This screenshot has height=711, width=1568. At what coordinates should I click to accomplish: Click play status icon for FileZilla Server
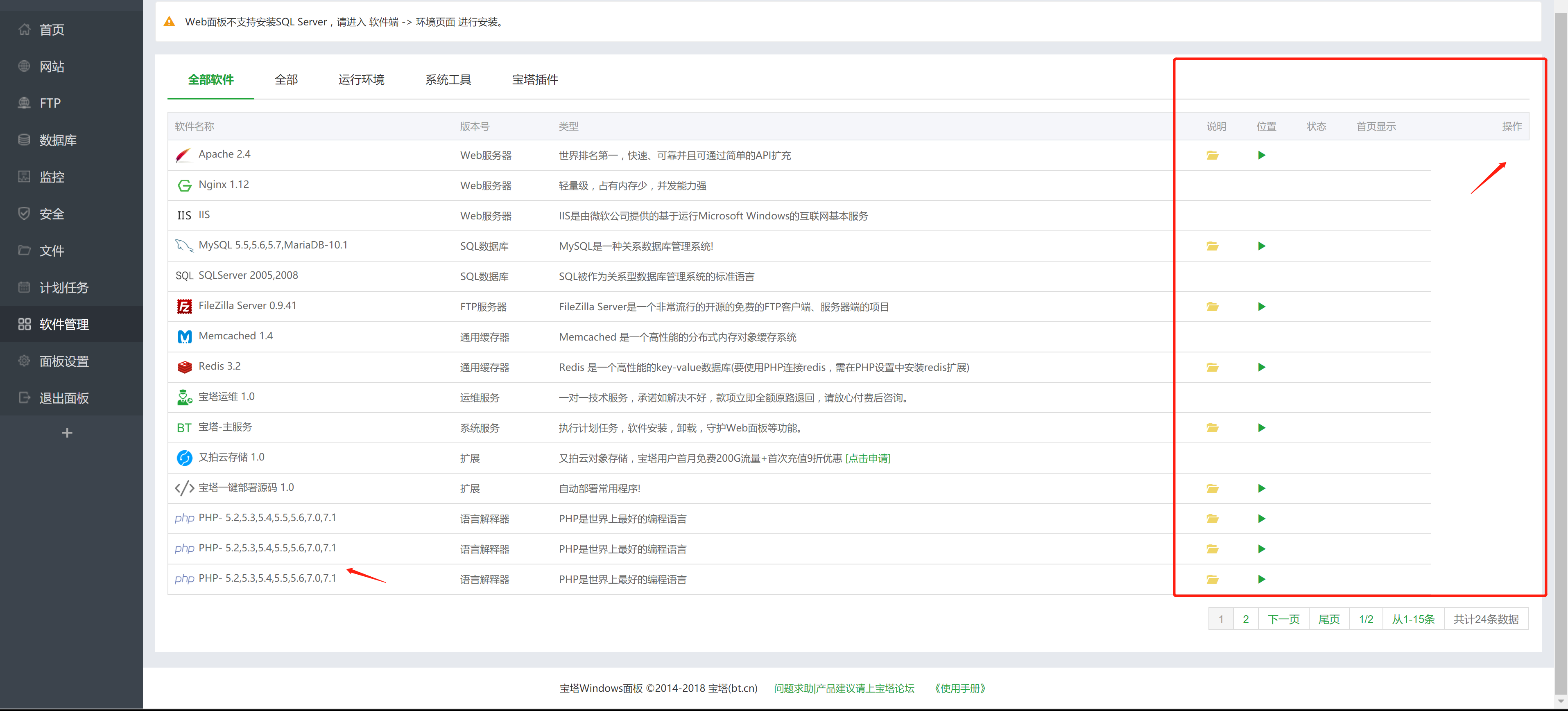pos(1261,307)
